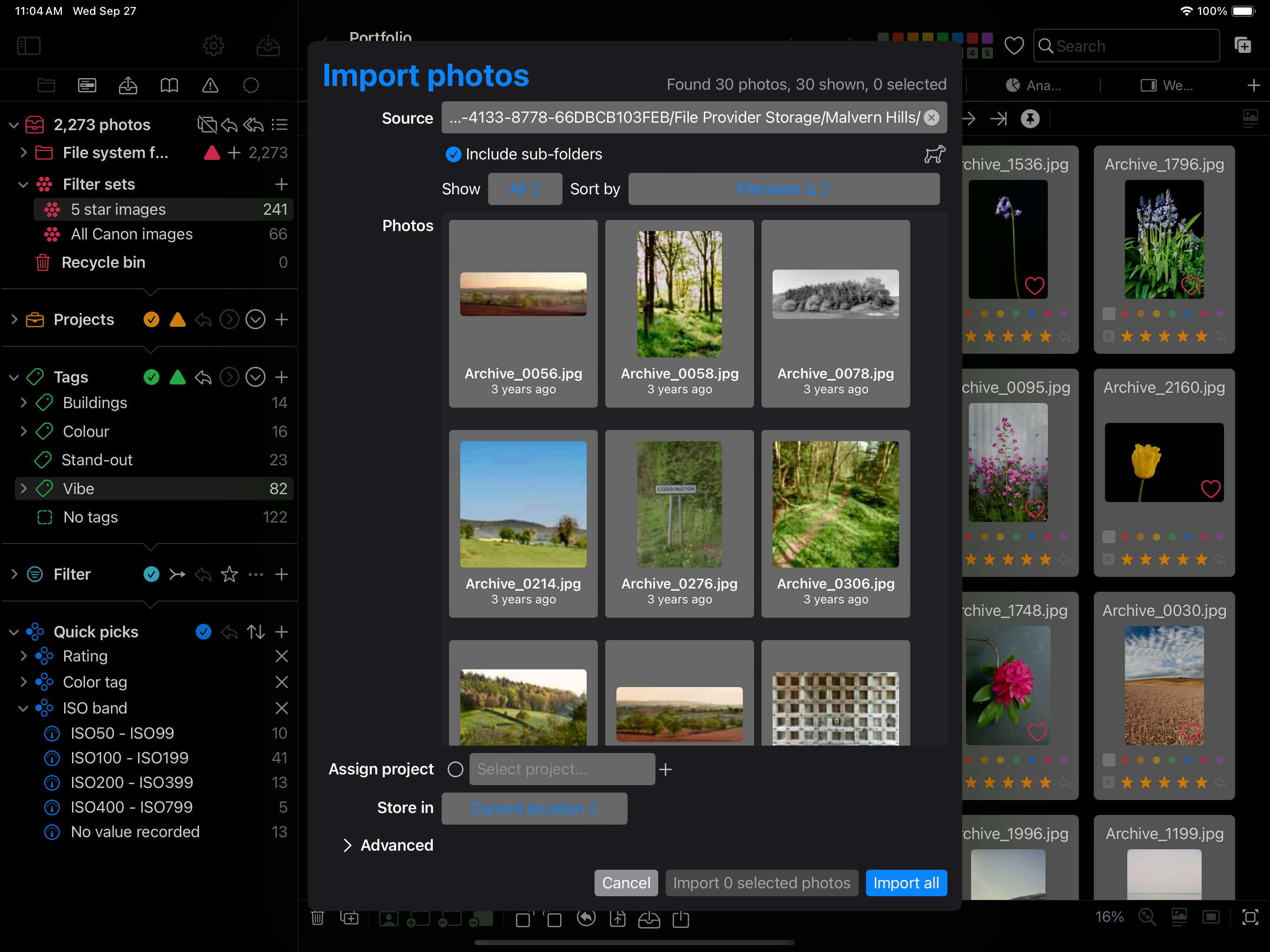
Task: Remove the ISO band quick pick
Action: click(x=281, y=708)
